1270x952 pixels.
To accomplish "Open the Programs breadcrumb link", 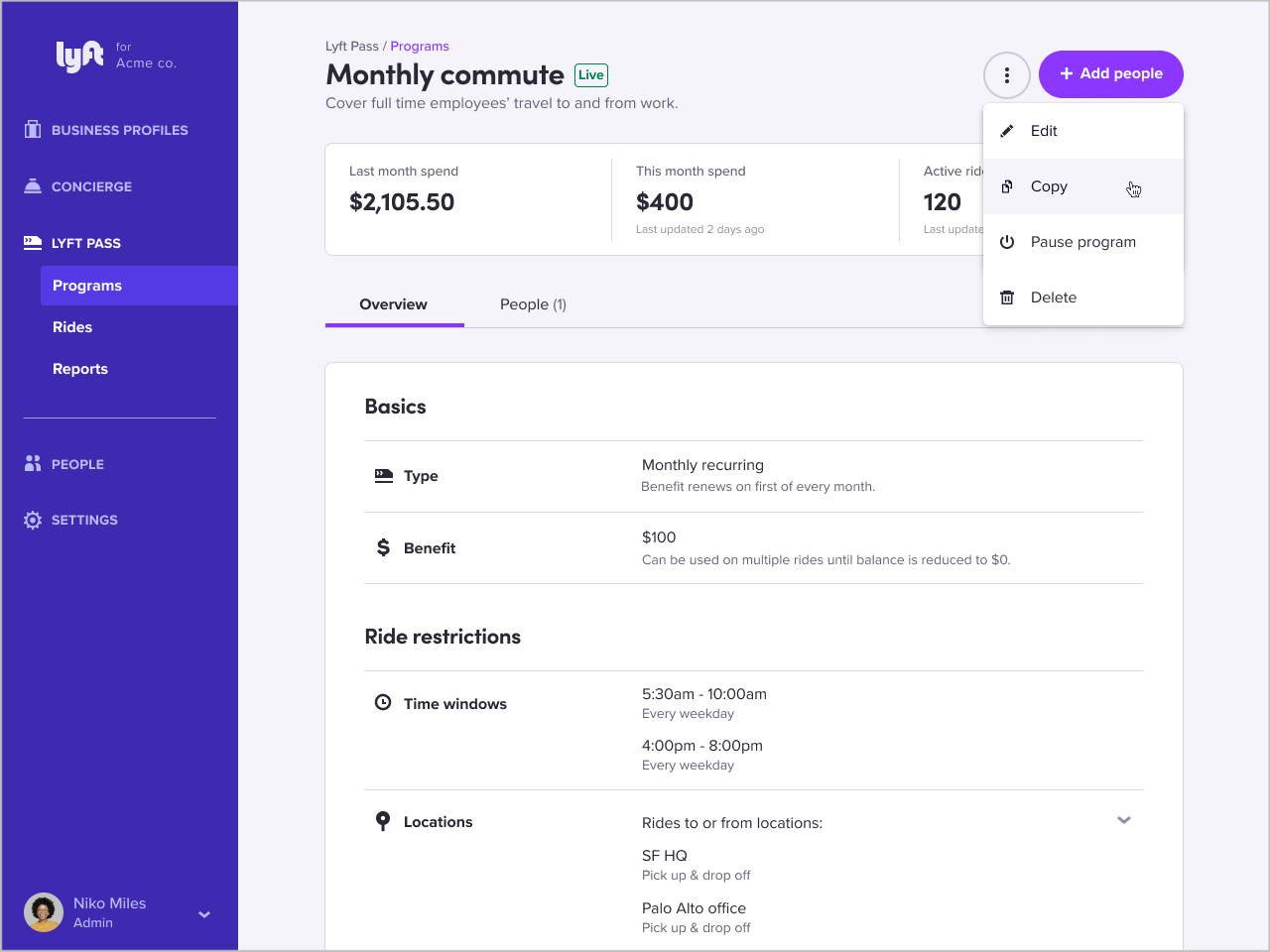I will click(420, 46).
